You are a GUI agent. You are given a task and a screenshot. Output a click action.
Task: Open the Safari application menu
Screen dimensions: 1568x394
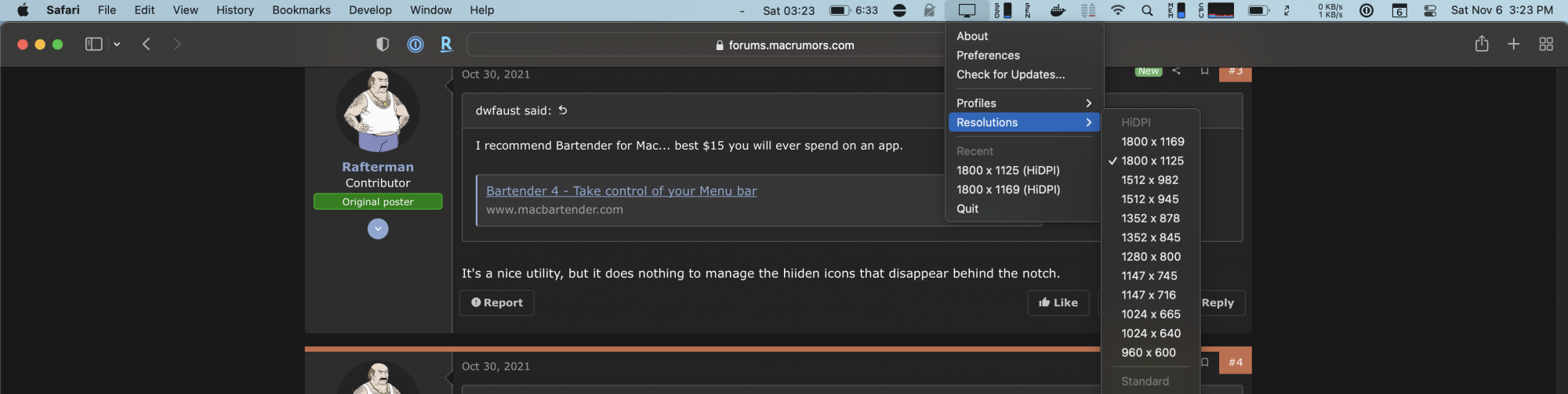[63, 10]
